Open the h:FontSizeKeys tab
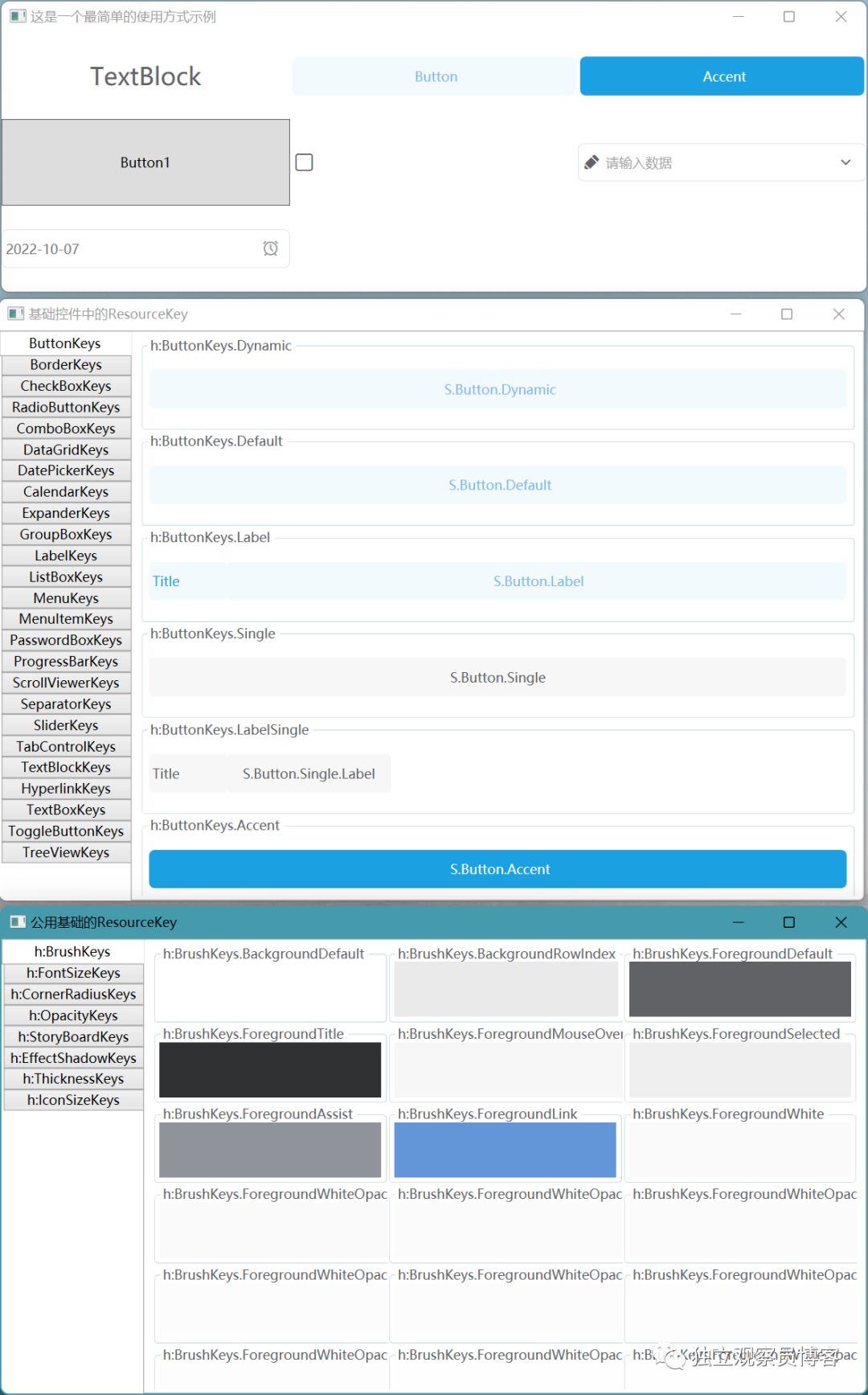Screen dimensions: 868x1395 pyautogui.click(x=73, y=973)
